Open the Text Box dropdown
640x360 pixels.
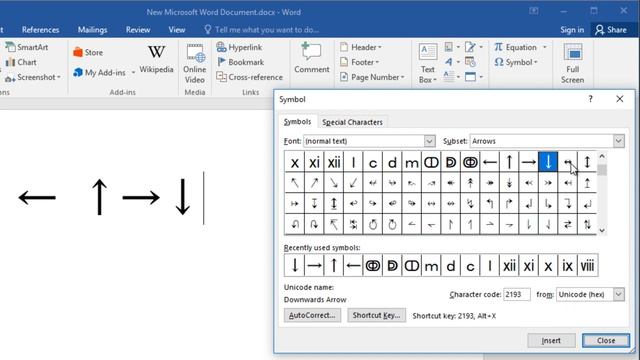[x=428, y=64]
